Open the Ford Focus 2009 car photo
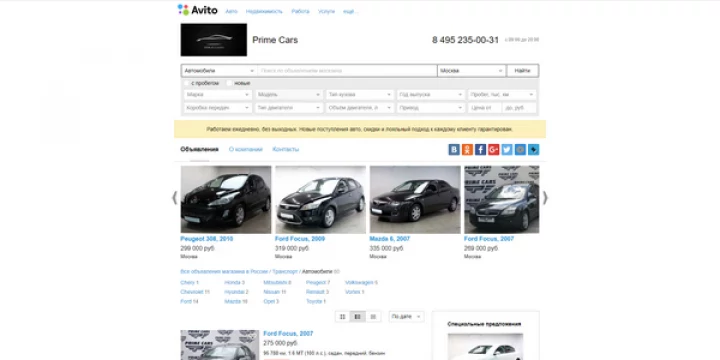Viewport: 720px width, 360px height. (x=321, y=200)
